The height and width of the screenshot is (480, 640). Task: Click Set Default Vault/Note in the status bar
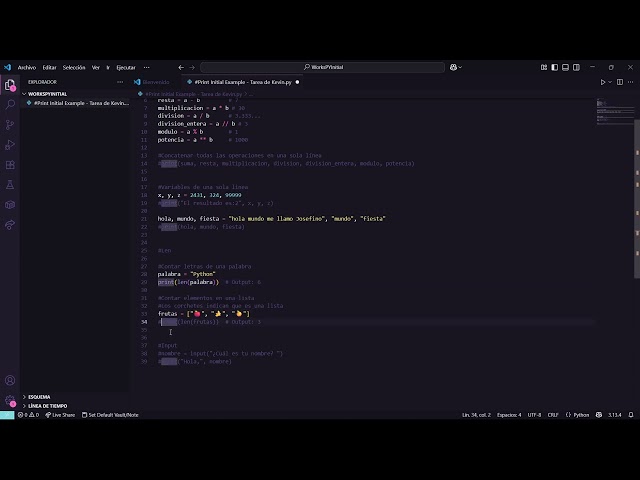tap(110, 415)
